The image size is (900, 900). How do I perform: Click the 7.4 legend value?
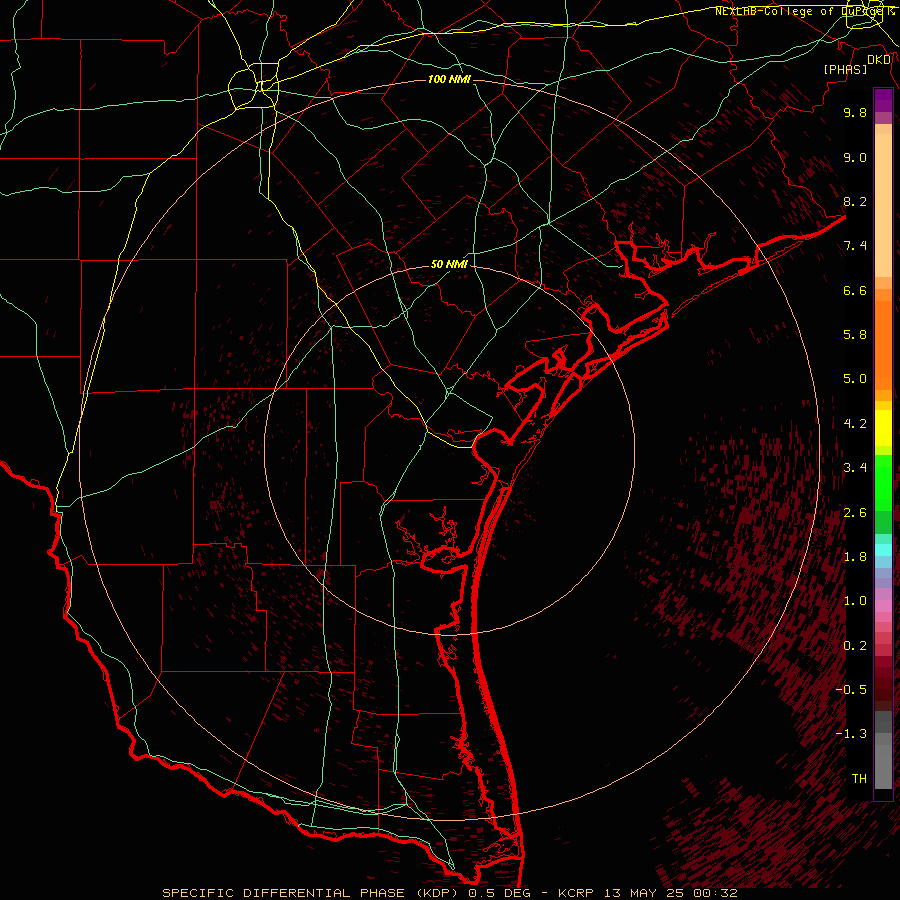pos(855,246)
